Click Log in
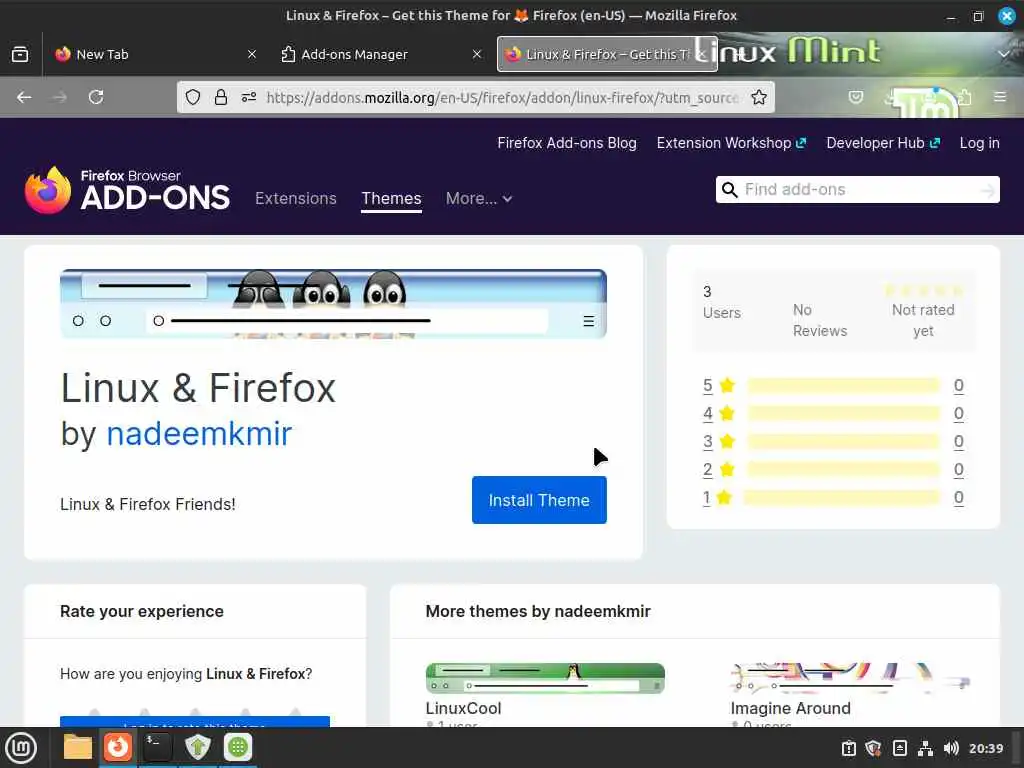 pos(979,143)
